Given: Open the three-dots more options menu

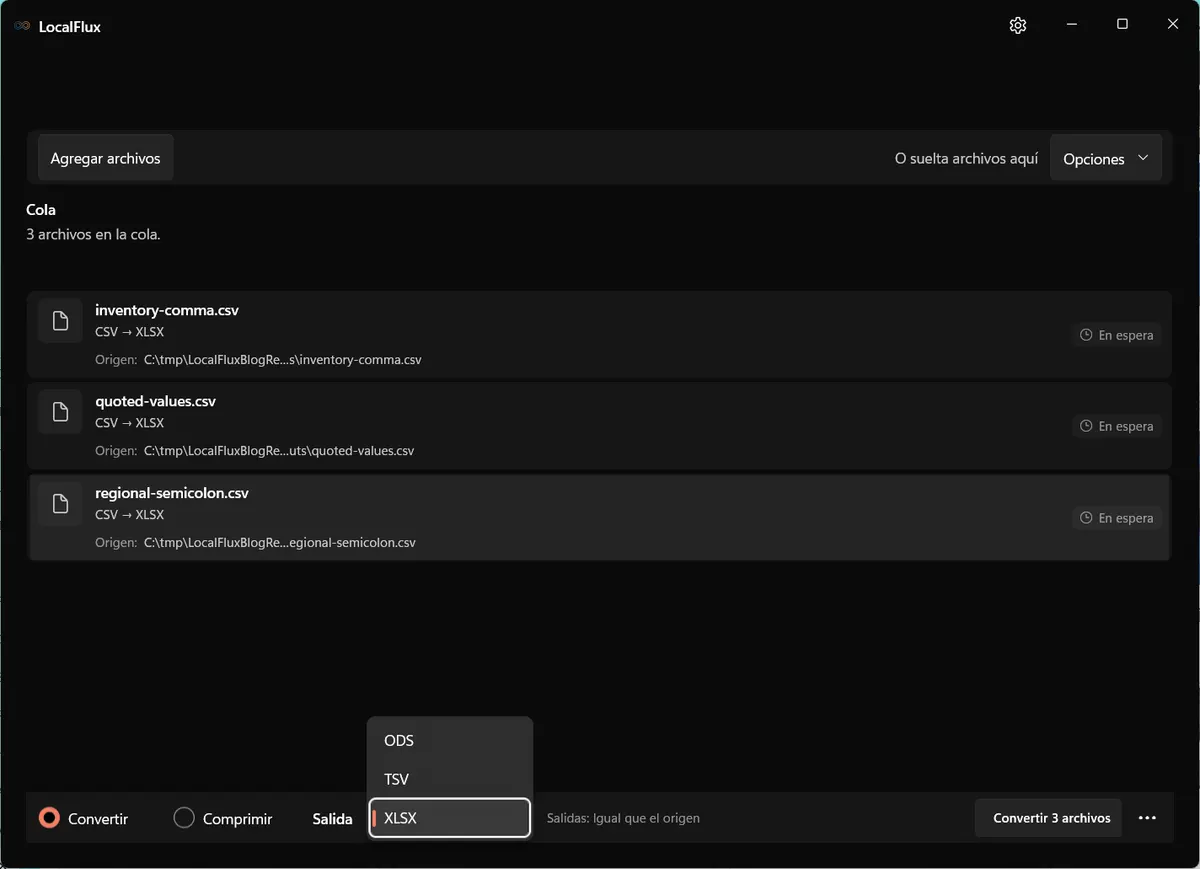Looking at the screenshot, I should pyautogui.click(x=1147, y=818).
